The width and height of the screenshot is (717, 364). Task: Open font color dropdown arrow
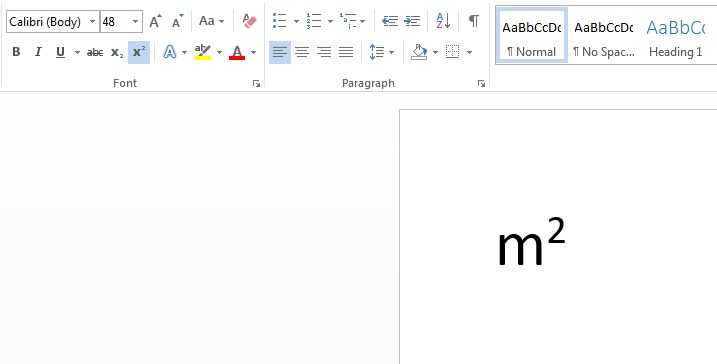tap(253, 52)
